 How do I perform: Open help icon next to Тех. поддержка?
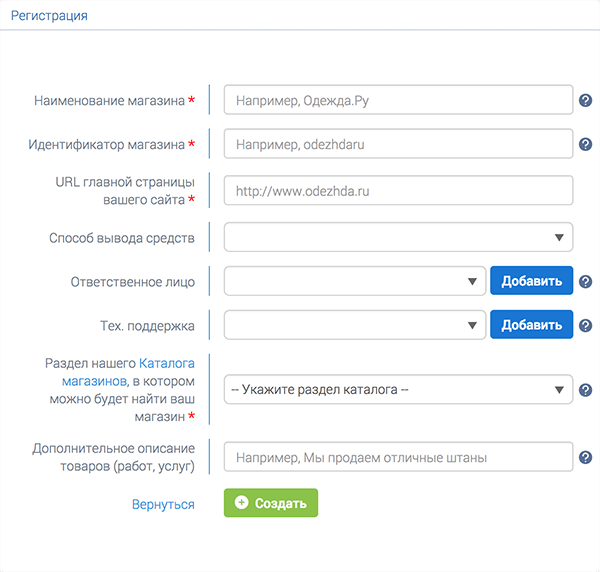tap(585, 326)
